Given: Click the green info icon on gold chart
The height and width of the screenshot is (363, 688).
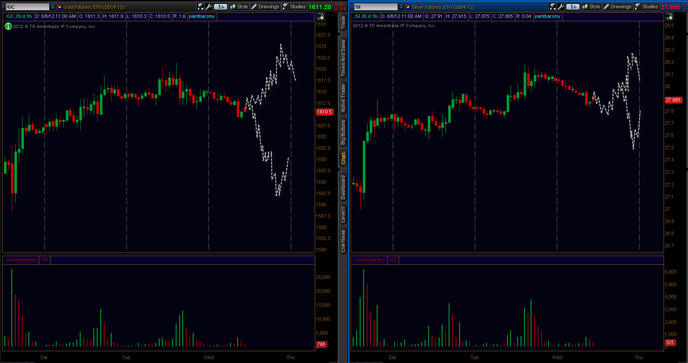Looking at the screenshot, I should click(8, 26).
